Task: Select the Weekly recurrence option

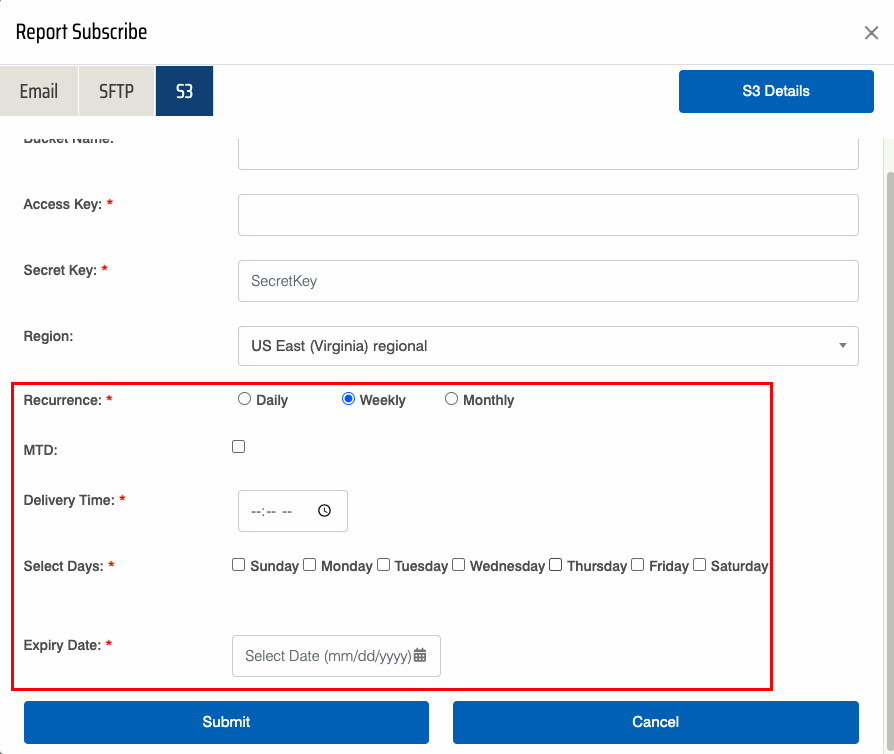Action: click(x=348, y=399)
